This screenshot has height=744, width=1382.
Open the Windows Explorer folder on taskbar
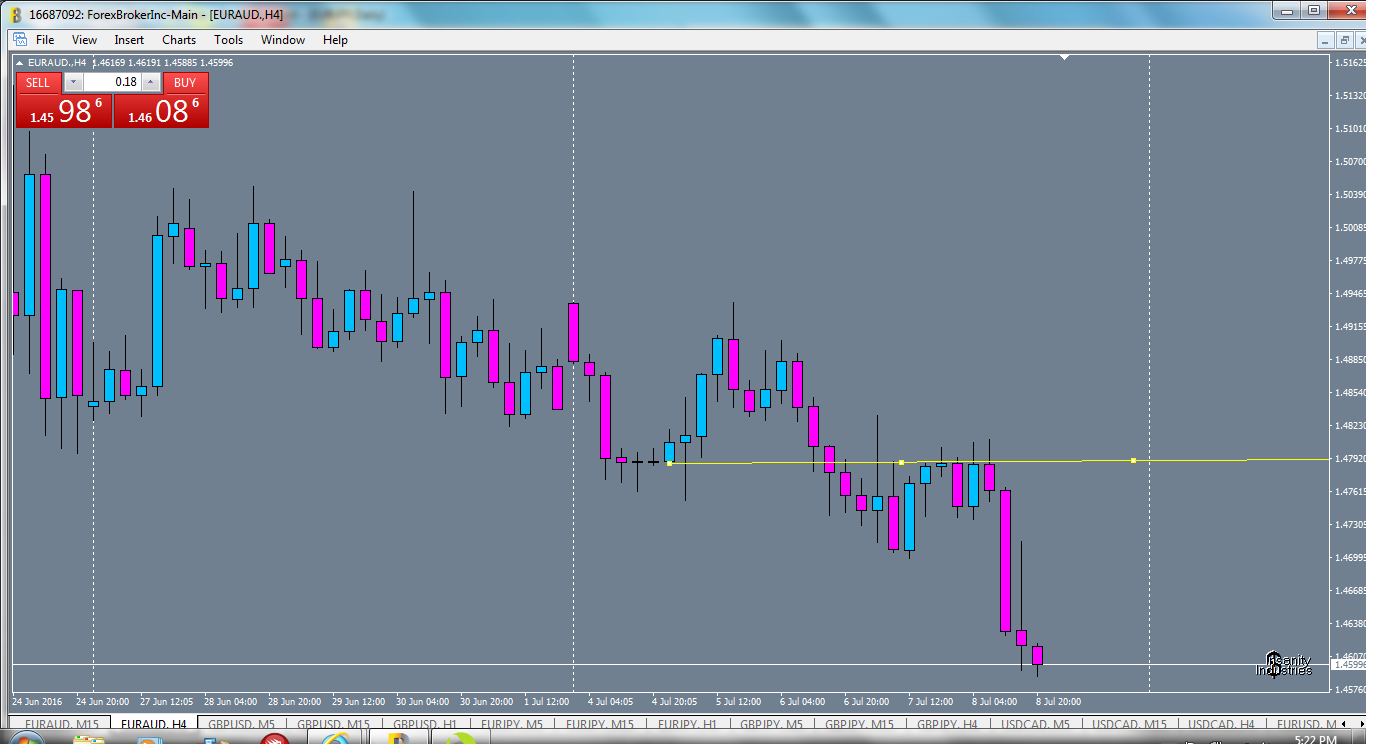[x=88, y=740]
